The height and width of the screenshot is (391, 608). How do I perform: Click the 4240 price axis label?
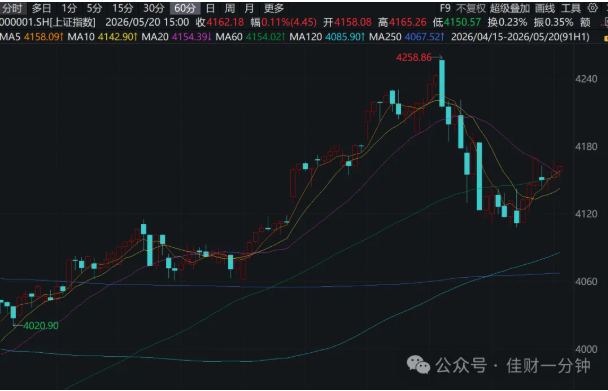click(586, 79)
